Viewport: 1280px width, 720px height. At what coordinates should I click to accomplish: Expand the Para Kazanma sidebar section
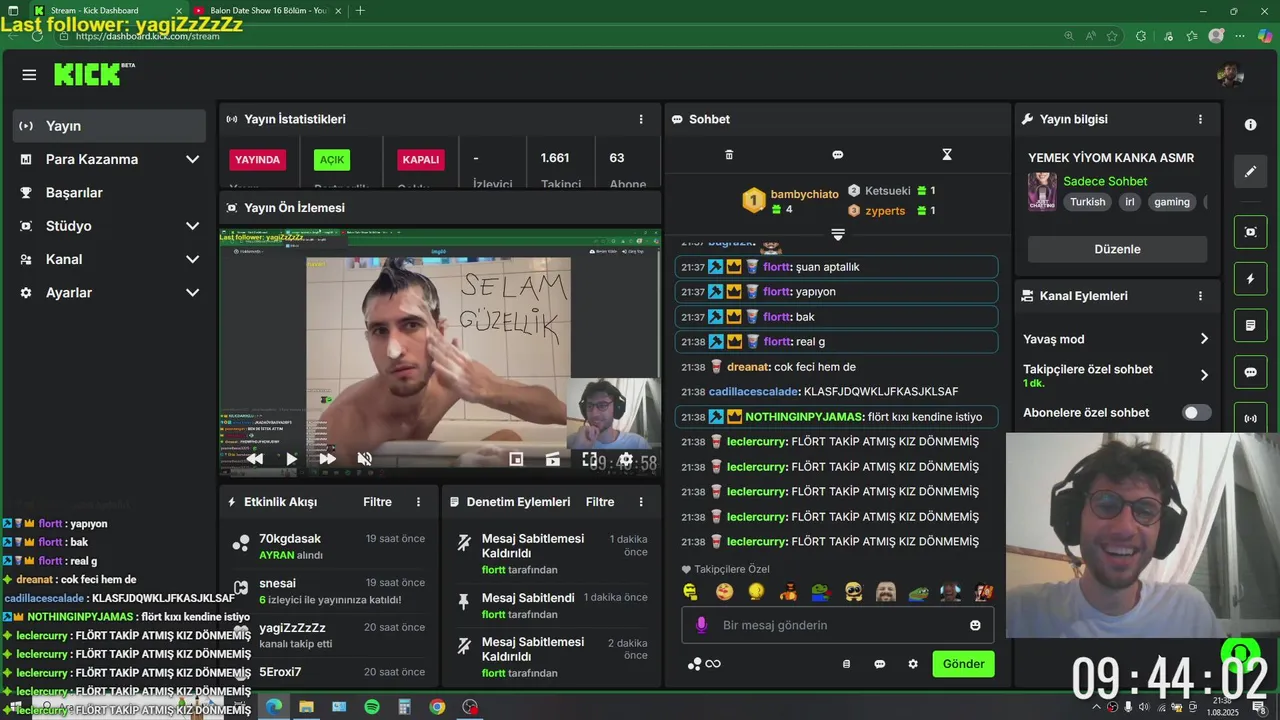coord(192,159)
